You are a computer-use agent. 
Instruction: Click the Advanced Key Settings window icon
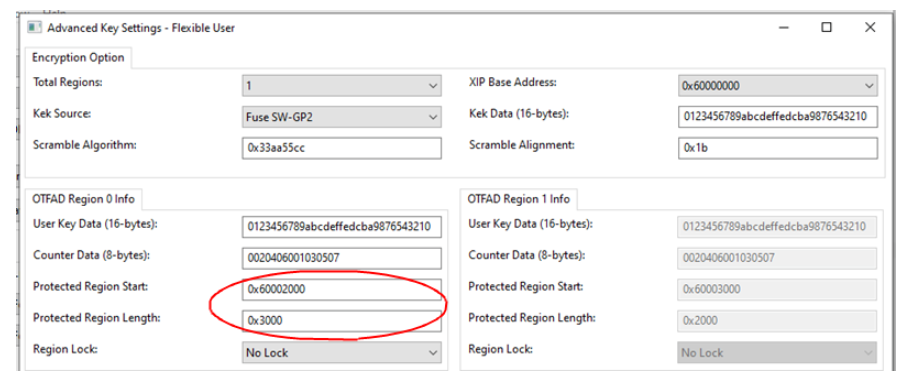click(x=35, y=27)
